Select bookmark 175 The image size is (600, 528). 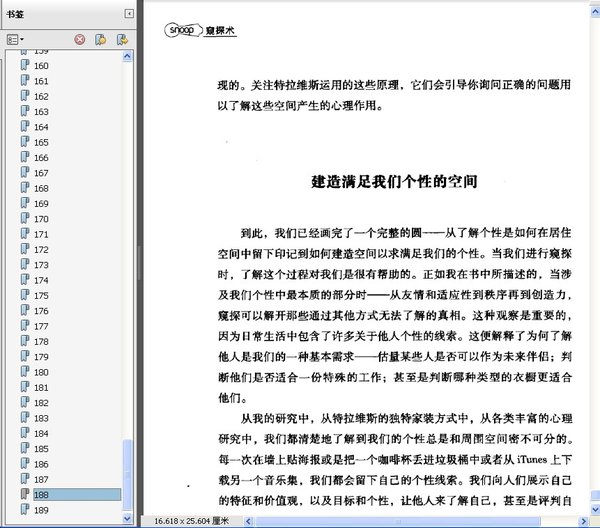click(41, 296)
